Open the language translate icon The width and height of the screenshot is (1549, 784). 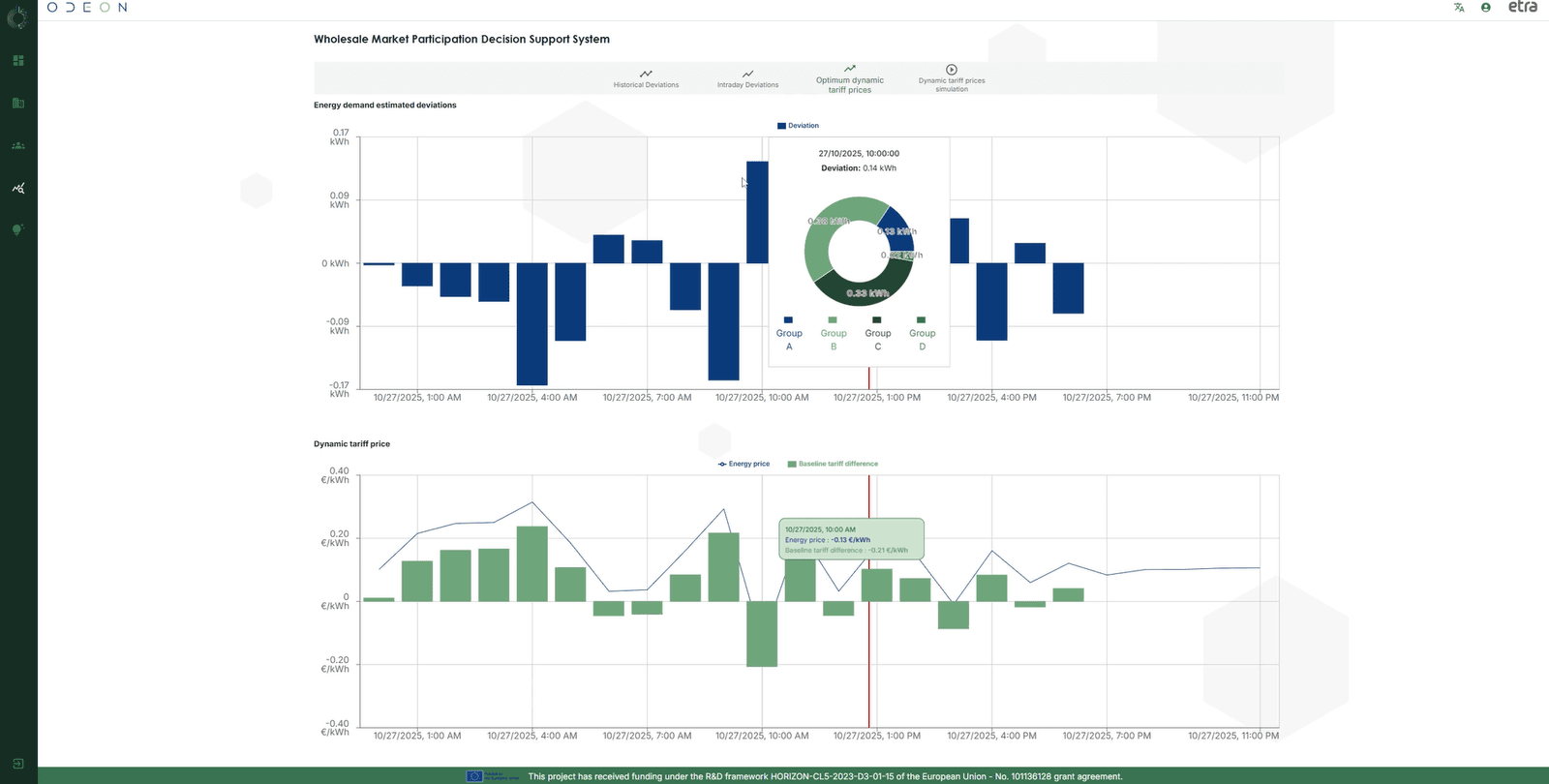1459,8
